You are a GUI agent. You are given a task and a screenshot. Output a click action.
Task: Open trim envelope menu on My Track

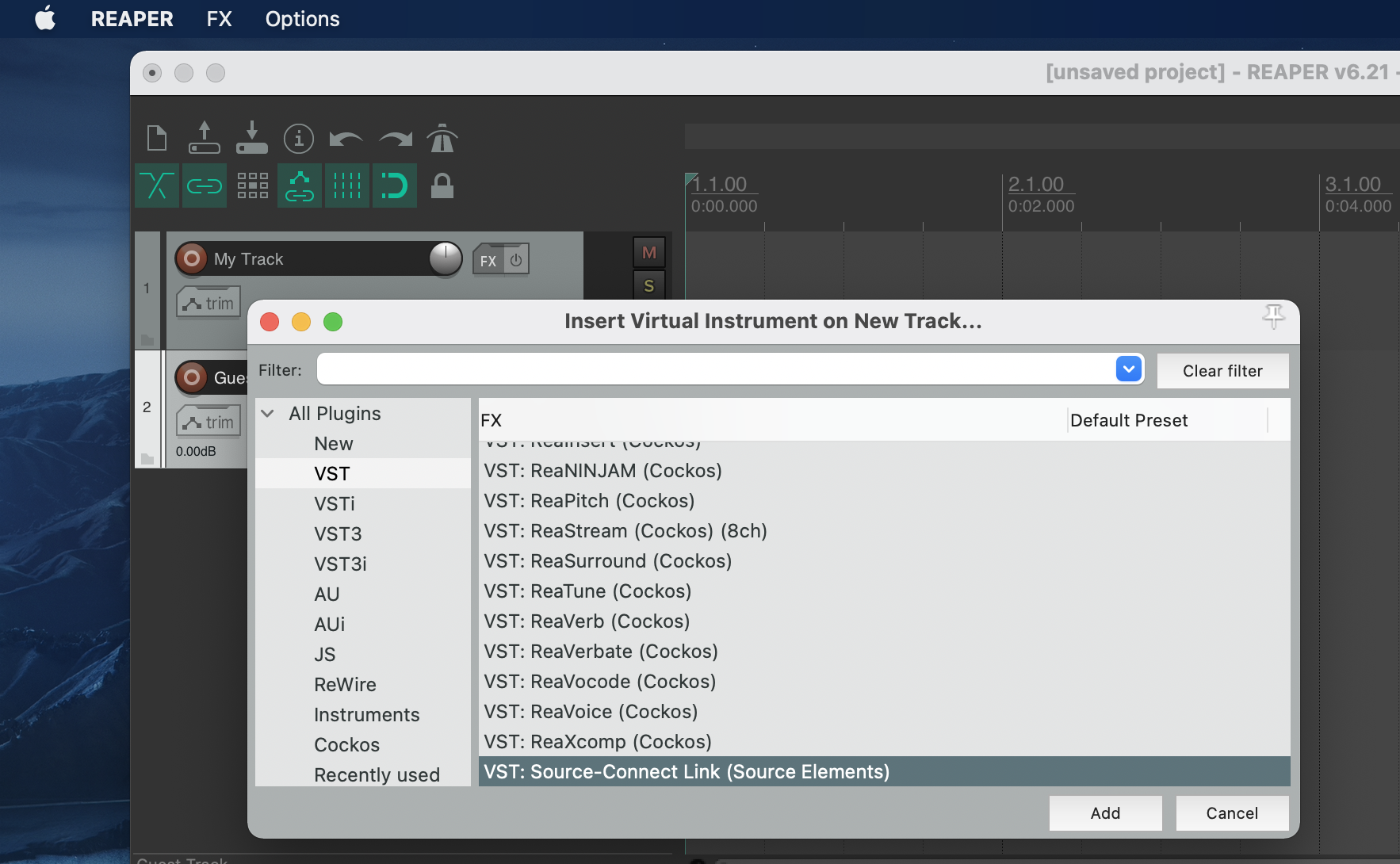click(208, 303)
